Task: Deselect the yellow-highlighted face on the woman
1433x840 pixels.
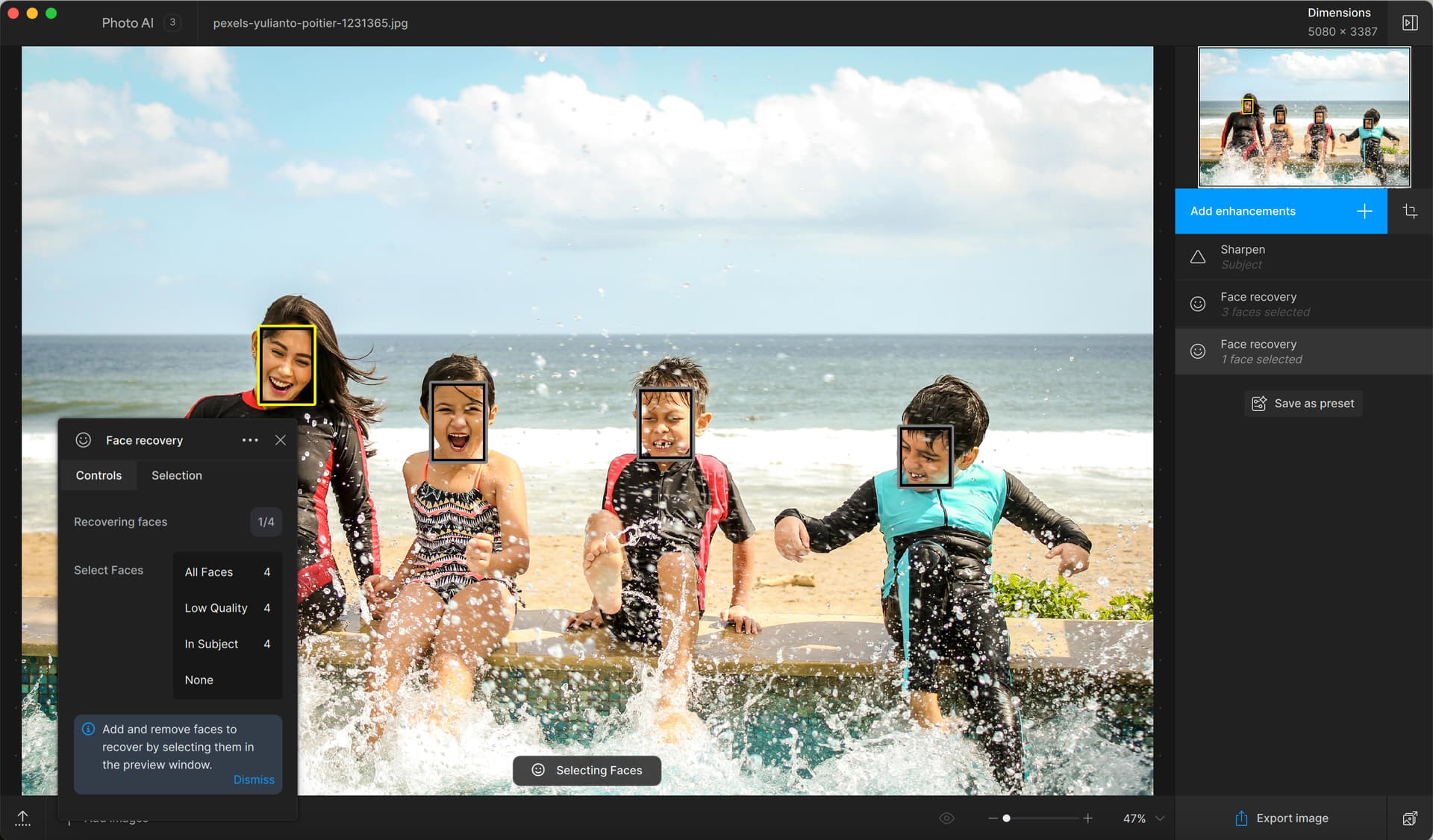Action: point(288,364)
